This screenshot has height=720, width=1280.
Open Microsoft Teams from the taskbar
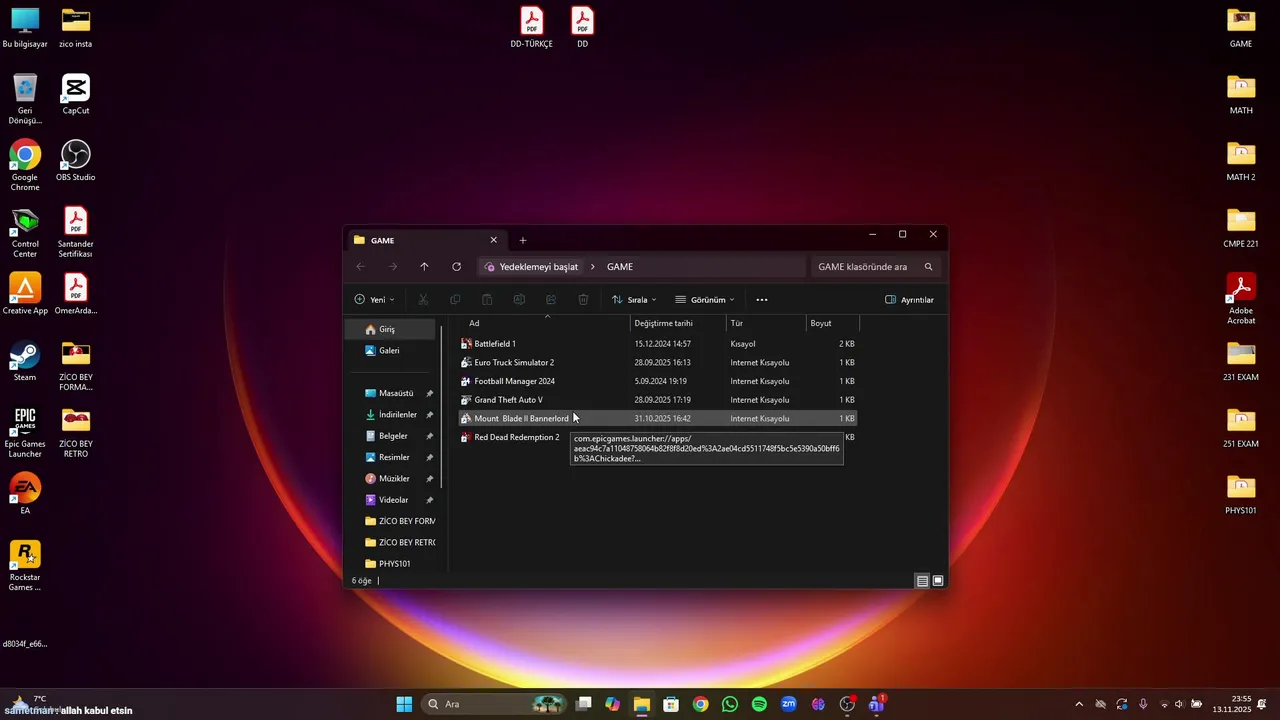(x=877, y=704)
